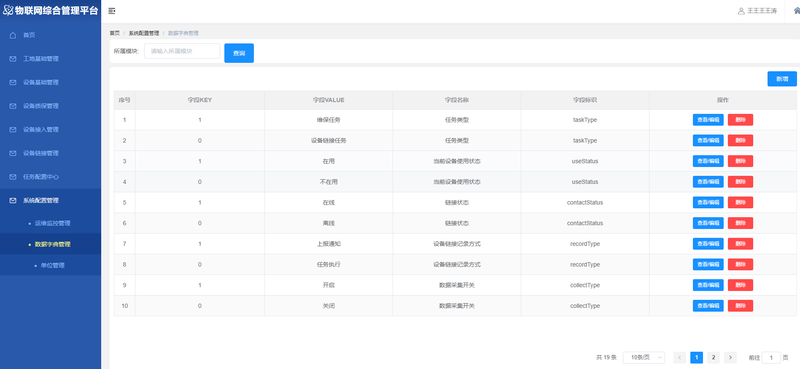Focus the 所属模块 search input field
The width and height of the screenshot is (800, 369).
[182, 51]
